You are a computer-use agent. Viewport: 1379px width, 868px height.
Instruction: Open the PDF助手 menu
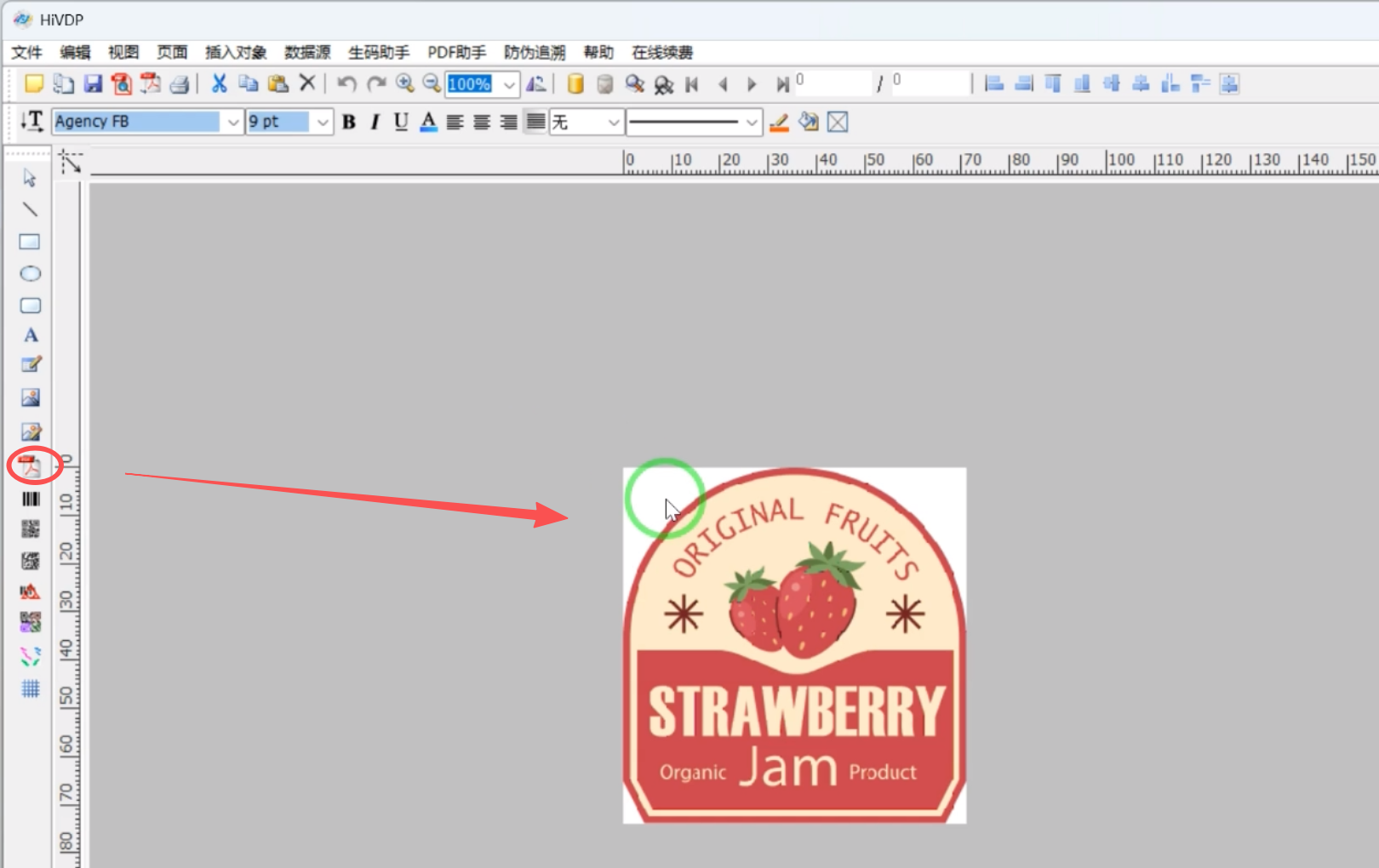coord(457,52)
